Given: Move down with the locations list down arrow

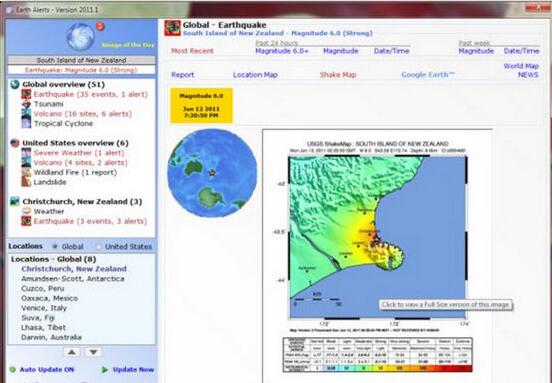Looking at the screenshot, I should (x=93, y=352).
